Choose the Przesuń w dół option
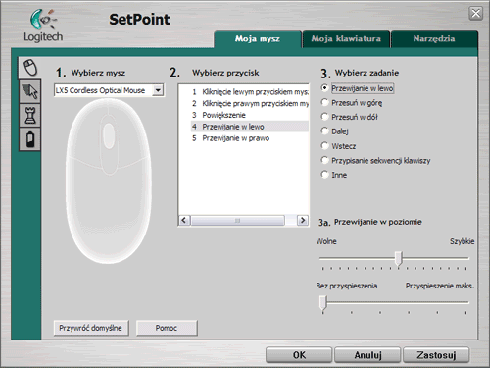Screen dimensions: 490x368 (324, 117)
